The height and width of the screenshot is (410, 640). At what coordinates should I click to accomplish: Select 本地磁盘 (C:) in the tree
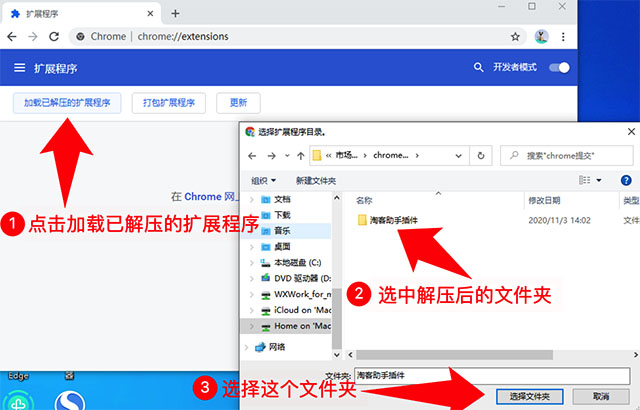(x=297, y=263)
